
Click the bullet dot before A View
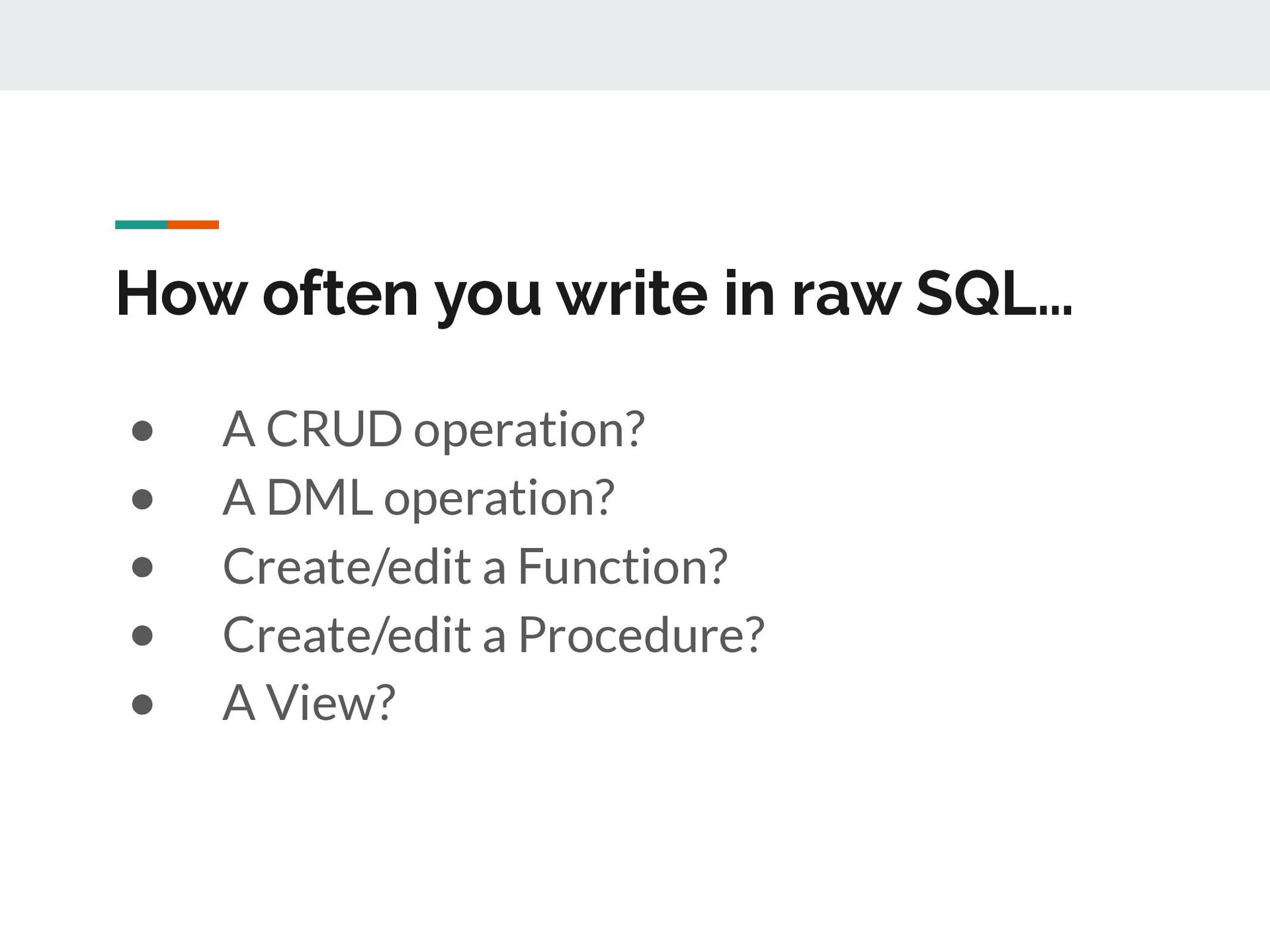click(142, 704)
